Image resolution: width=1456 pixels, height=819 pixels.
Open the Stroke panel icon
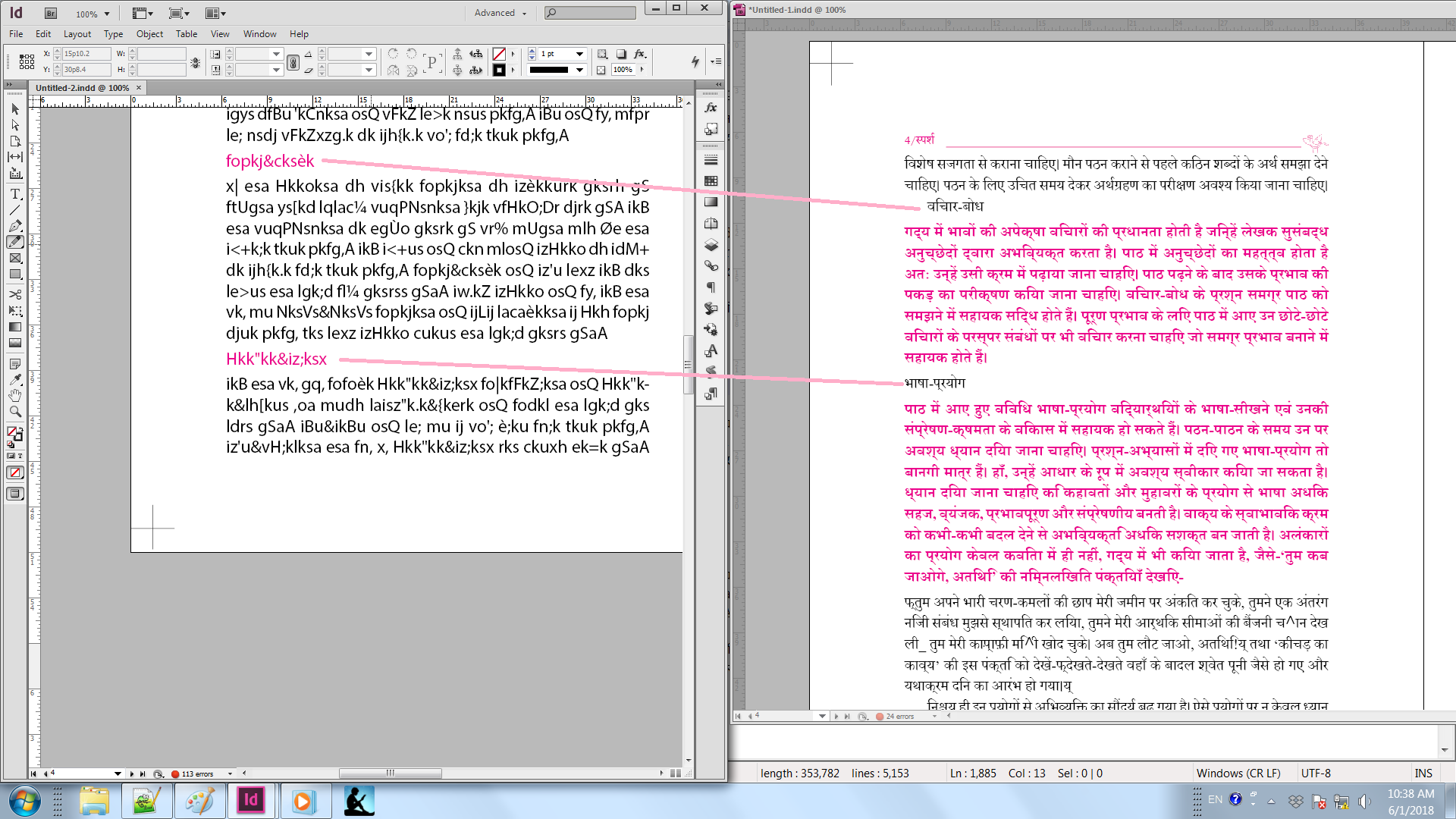coord(711,160)
